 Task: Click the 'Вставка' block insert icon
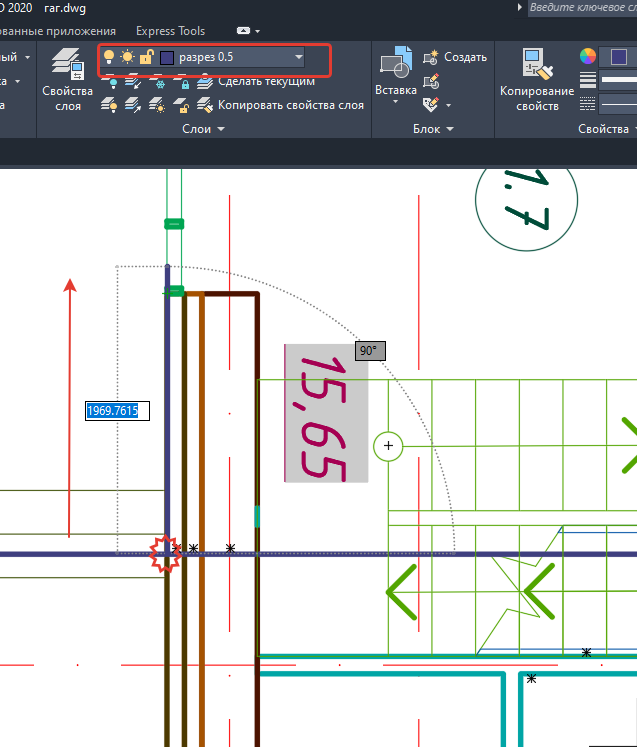click(x=396, y=62)
